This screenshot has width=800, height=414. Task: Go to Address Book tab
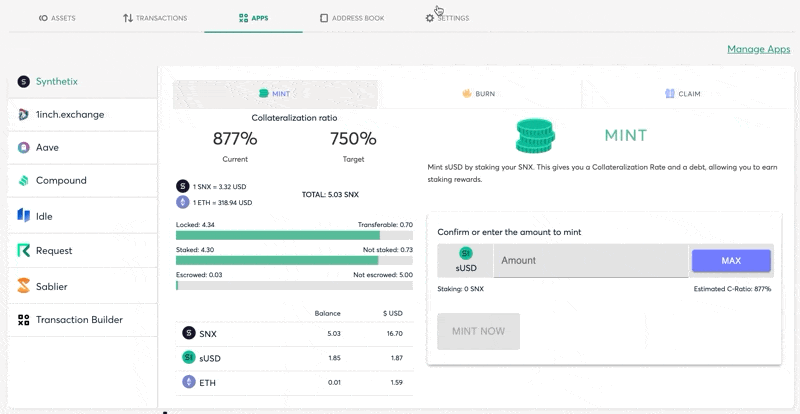click(x=352, y=18)
